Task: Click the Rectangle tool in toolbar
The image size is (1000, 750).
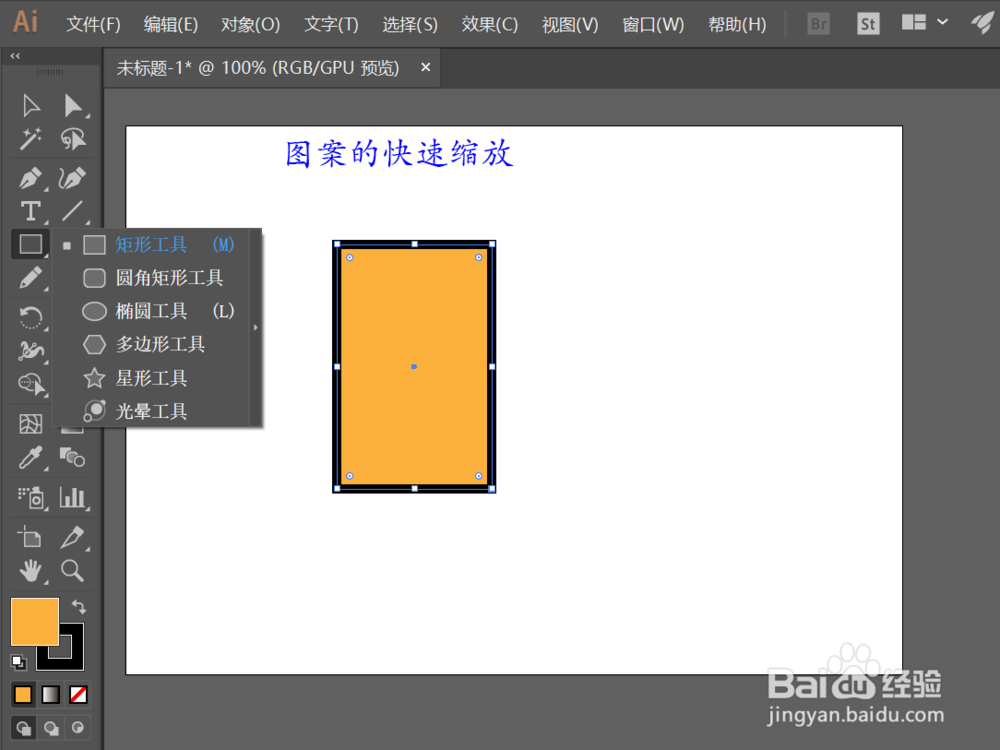Action: click(30, 244)
